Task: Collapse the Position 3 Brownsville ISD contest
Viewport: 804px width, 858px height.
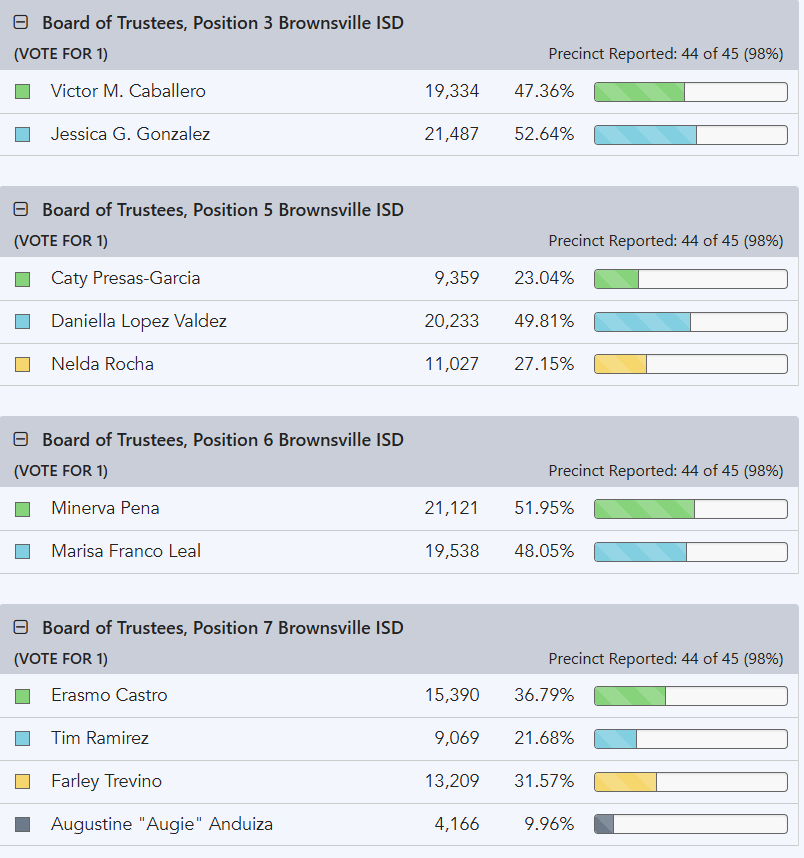Action: 21,22
